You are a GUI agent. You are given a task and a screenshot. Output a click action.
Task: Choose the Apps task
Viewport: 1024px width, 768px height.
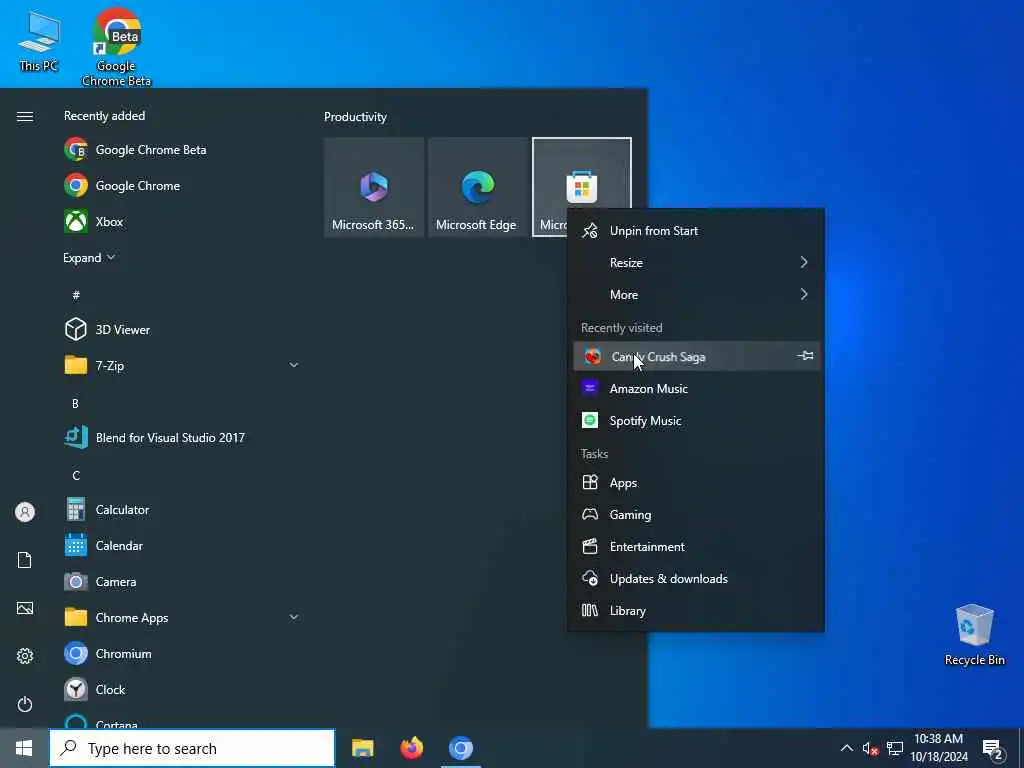(x=696, y=483)
